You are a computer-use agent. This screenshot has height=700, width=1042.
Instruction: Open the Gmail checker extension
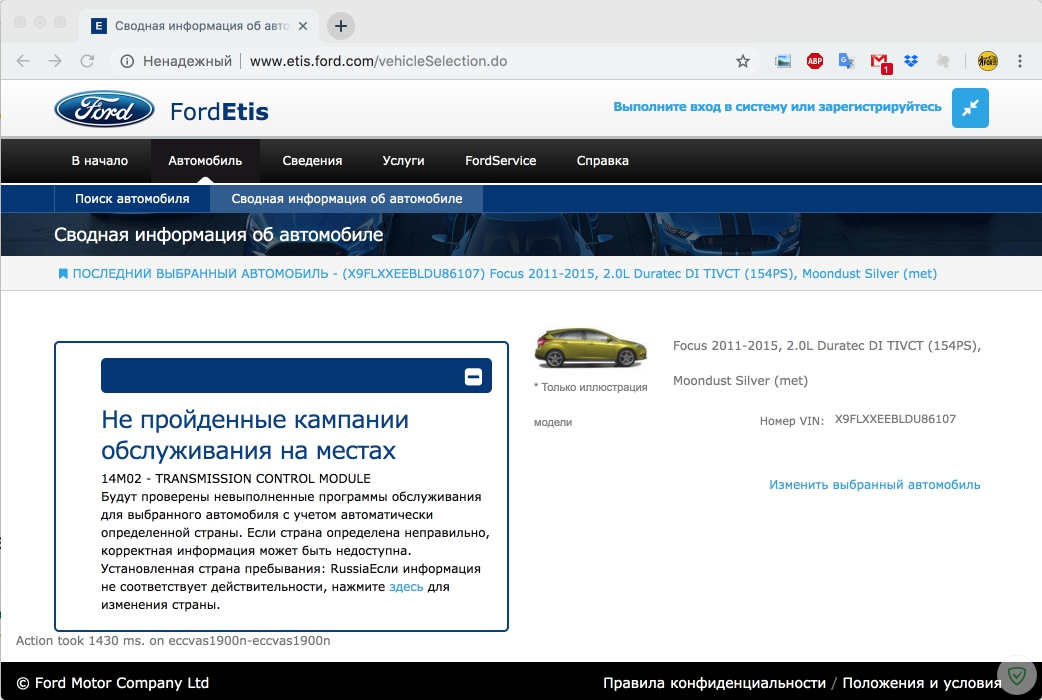[x=880, y=62]
